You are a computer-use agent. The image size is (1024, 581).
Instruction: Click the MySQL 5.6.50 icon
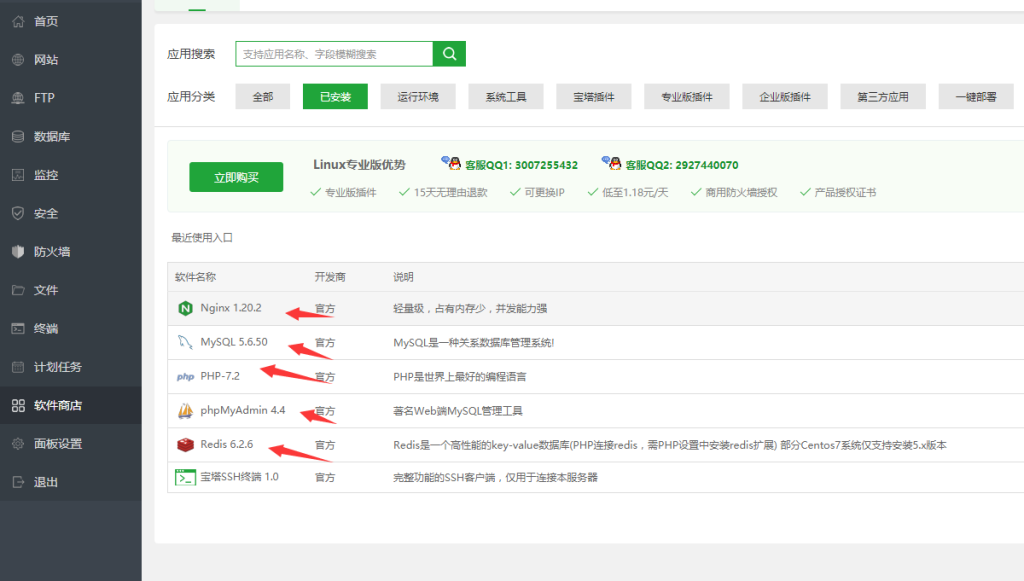point(185,340)
